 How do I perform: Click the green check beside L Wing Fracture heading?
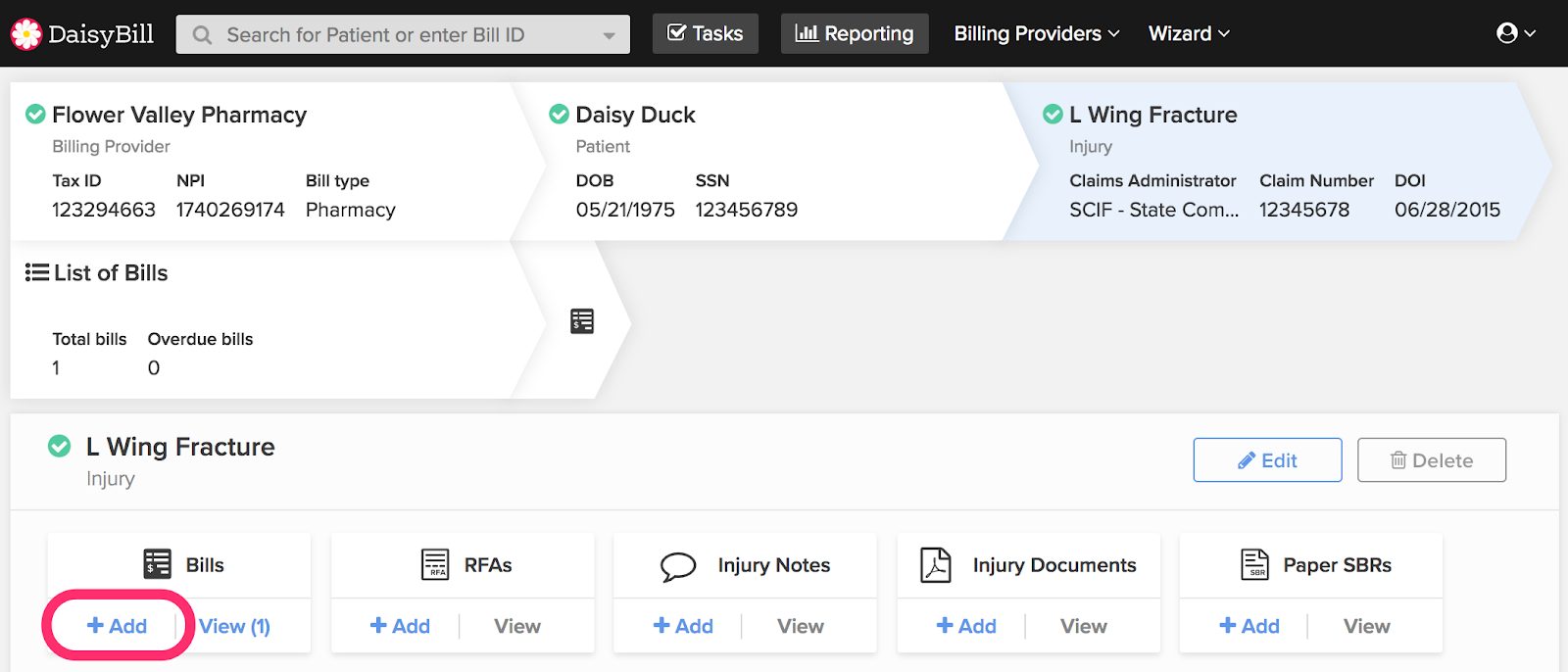coord(60,447)
